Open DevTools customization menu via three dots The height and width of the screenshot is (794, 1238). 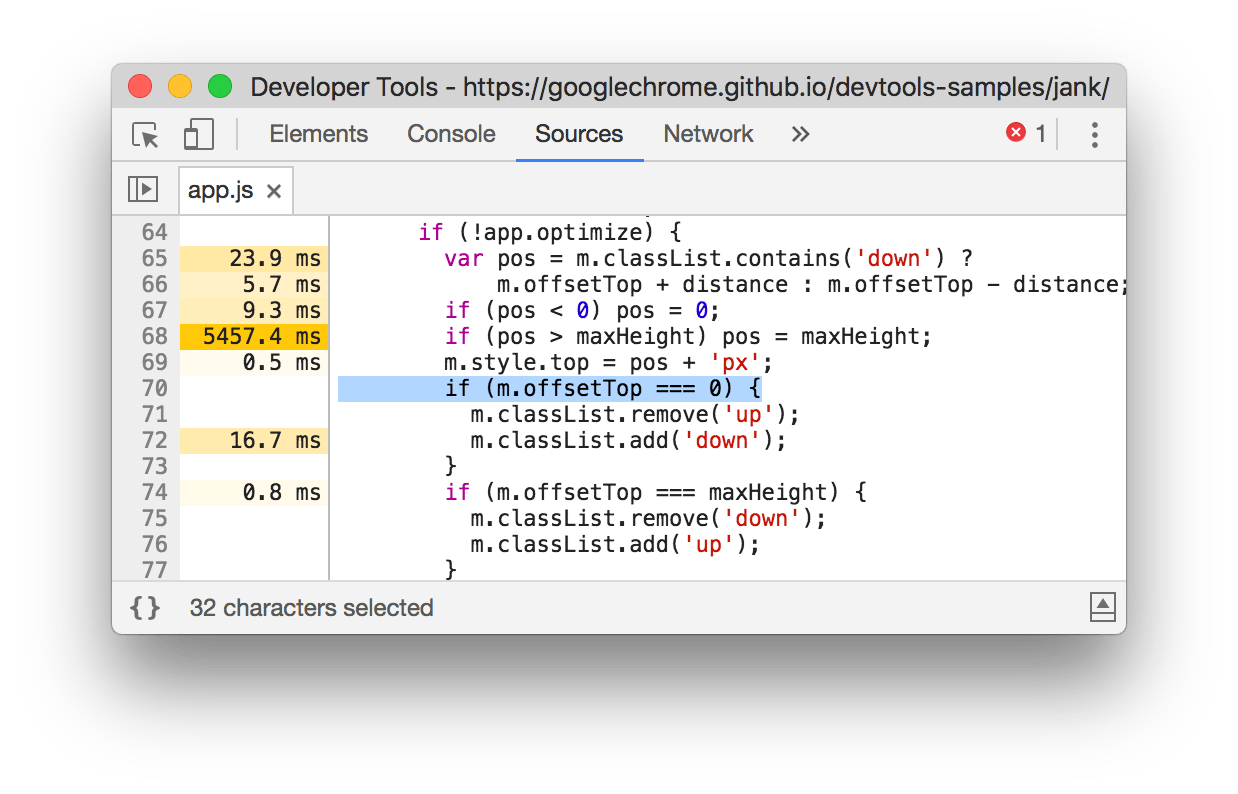[1095, 134]
